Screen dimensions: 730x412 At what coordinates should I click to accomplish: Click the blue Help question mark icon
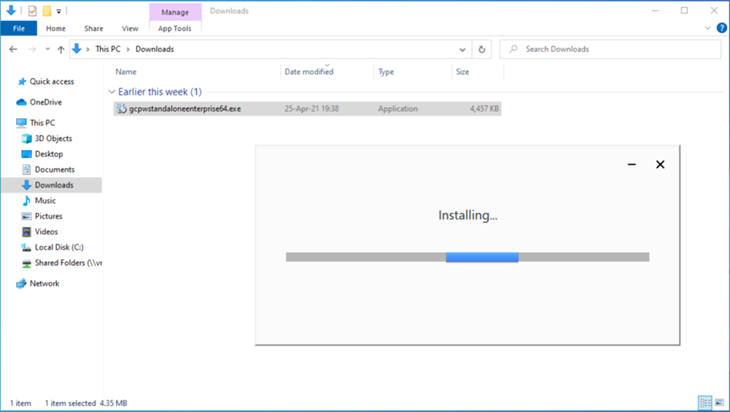[721, 28]
